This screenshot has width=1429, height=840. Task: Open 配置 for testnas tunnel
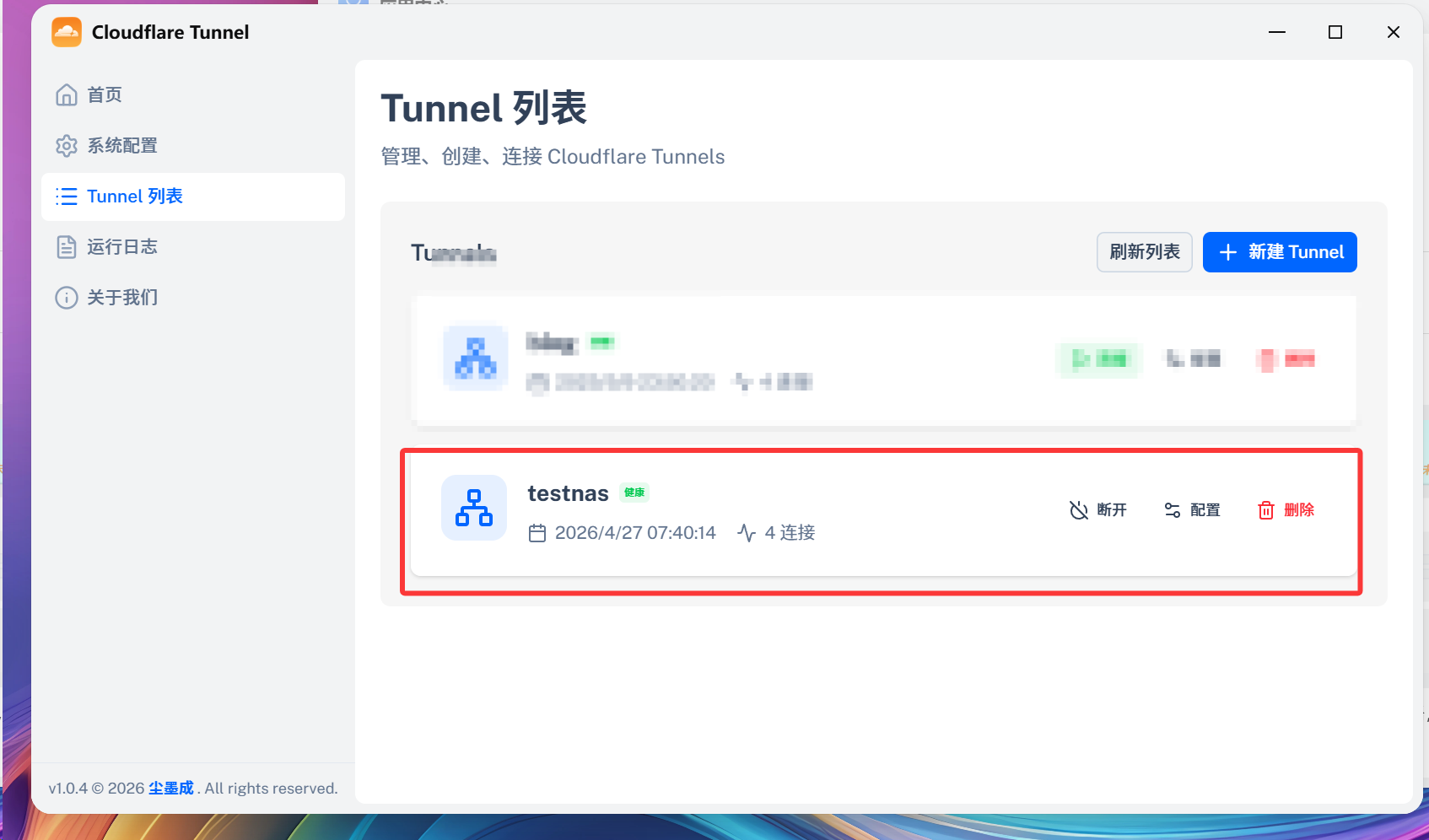coord(1192,510)
